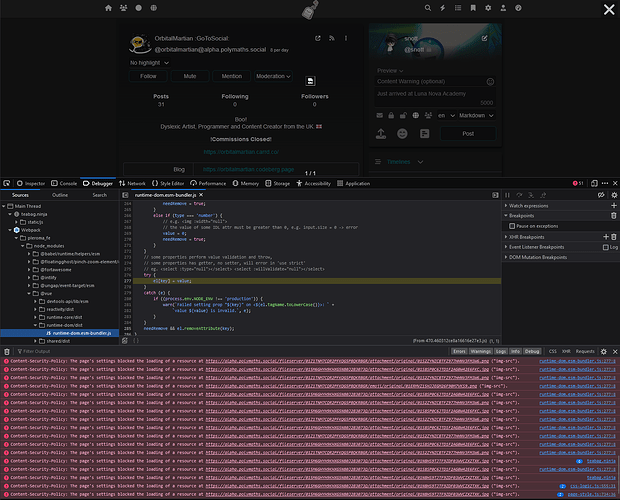Click the Mention button
Image resolution: width=620 pixels, height=500 pixels.
(x=232, y=76)
